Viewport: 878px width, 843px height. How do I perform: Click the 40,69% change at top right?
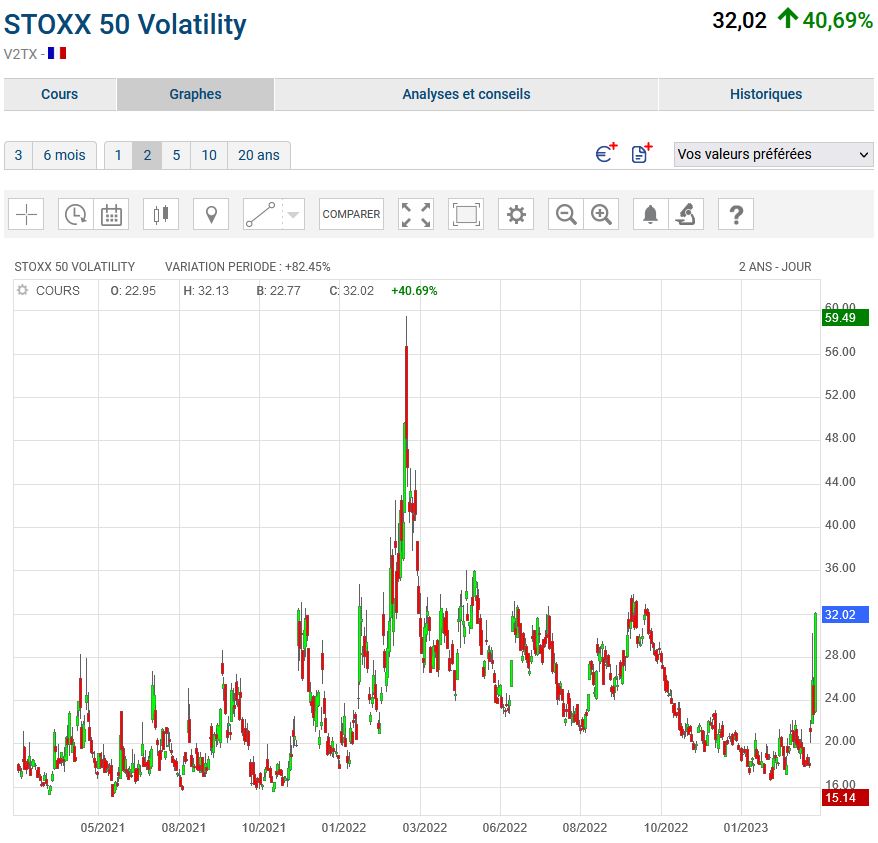(x=838, y=21)
